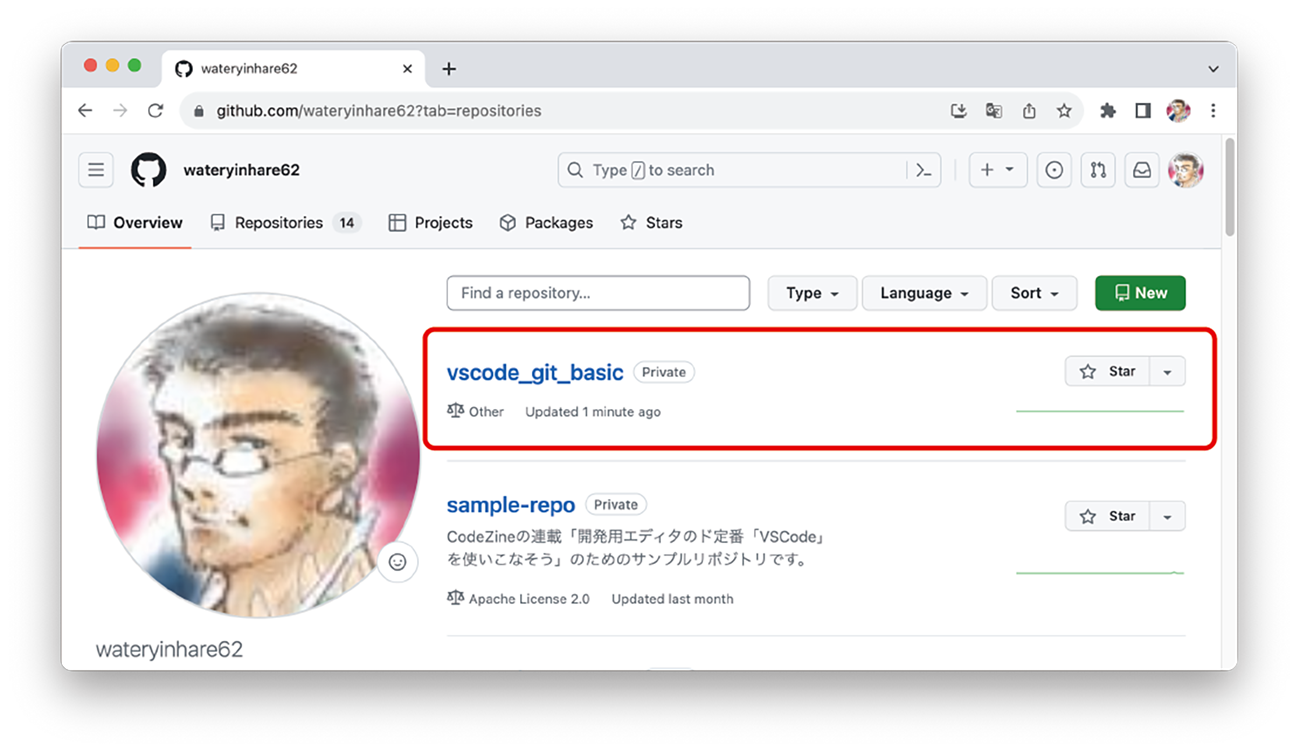
Task: Switch to the Overview tab
Action: 135,223
